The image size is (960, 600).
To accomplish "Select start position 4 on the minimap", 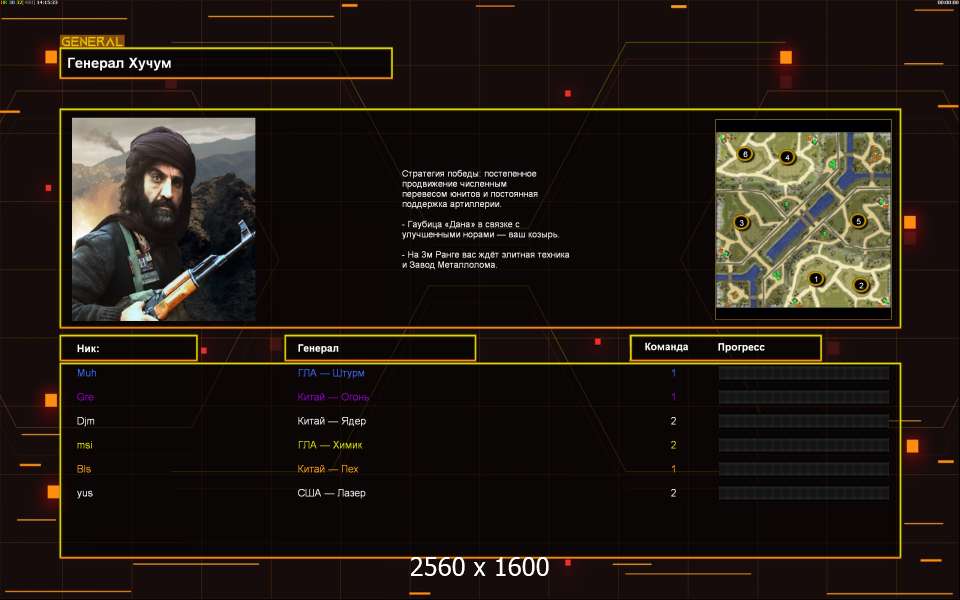I will pos(787,157).
